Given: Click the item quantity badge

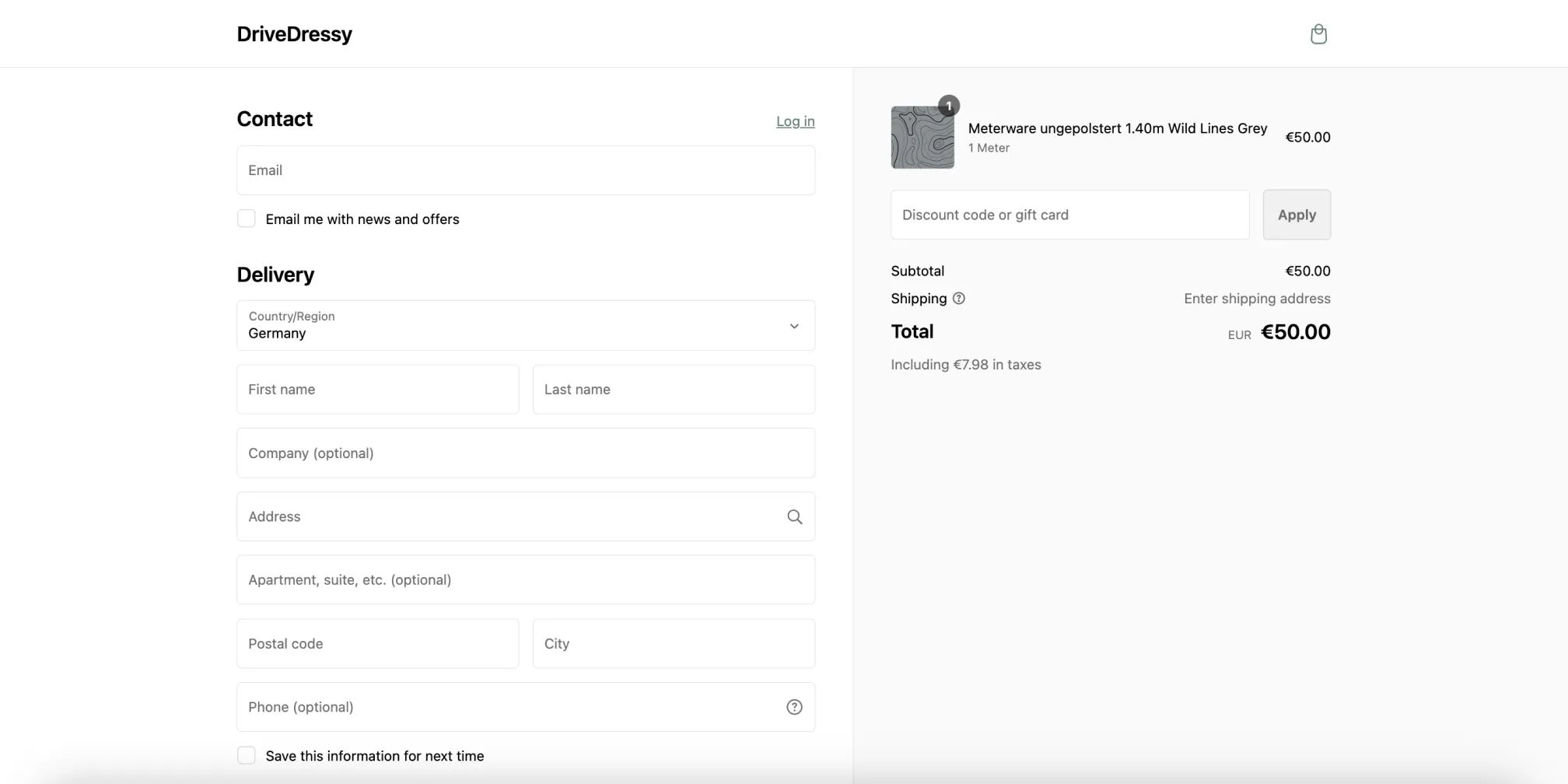Looking at the screenshot, I should tap(949, 106).
